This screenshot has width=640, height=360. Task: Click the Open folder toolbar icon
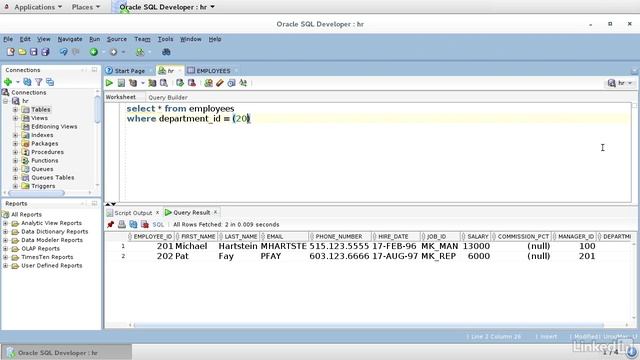22,52
